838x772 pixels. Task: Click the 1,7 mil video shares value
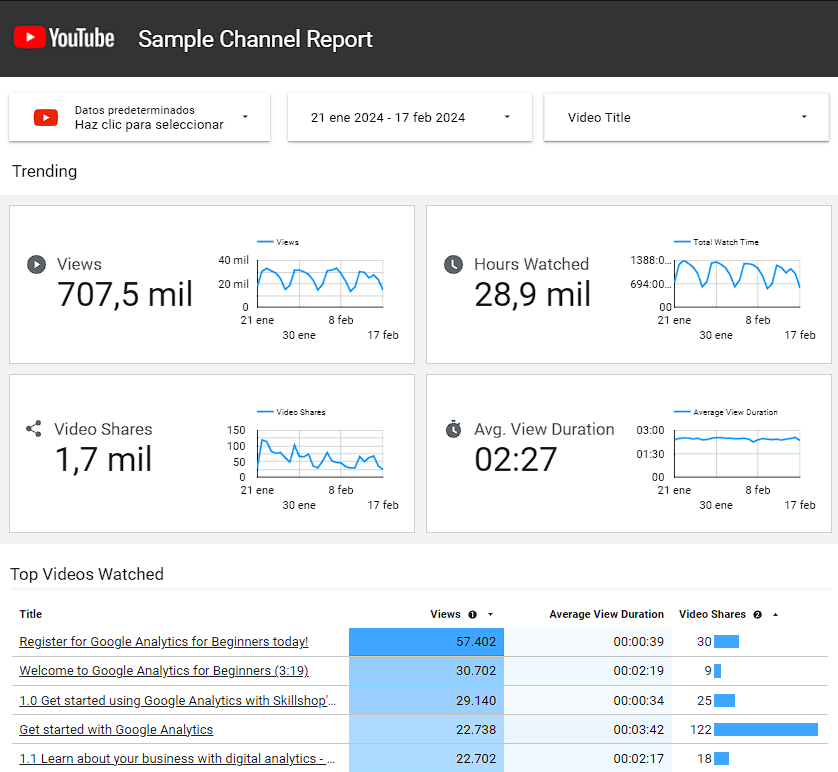click(104, 459)
